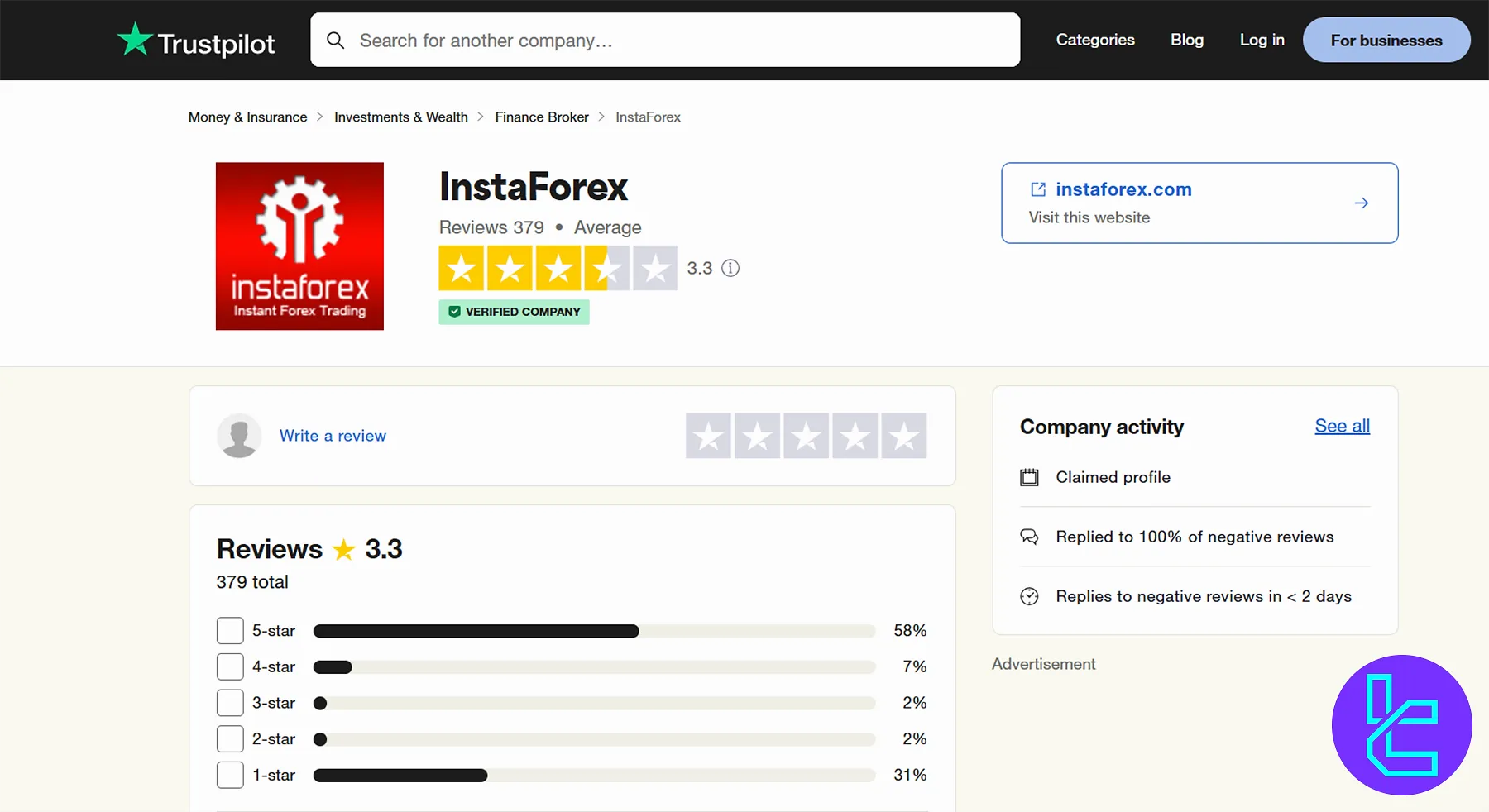Image resolution: width=1489 pixels, height=812 pixels.
Task: Go to Investments & Wealth breadcrumb
Action: 401,117
